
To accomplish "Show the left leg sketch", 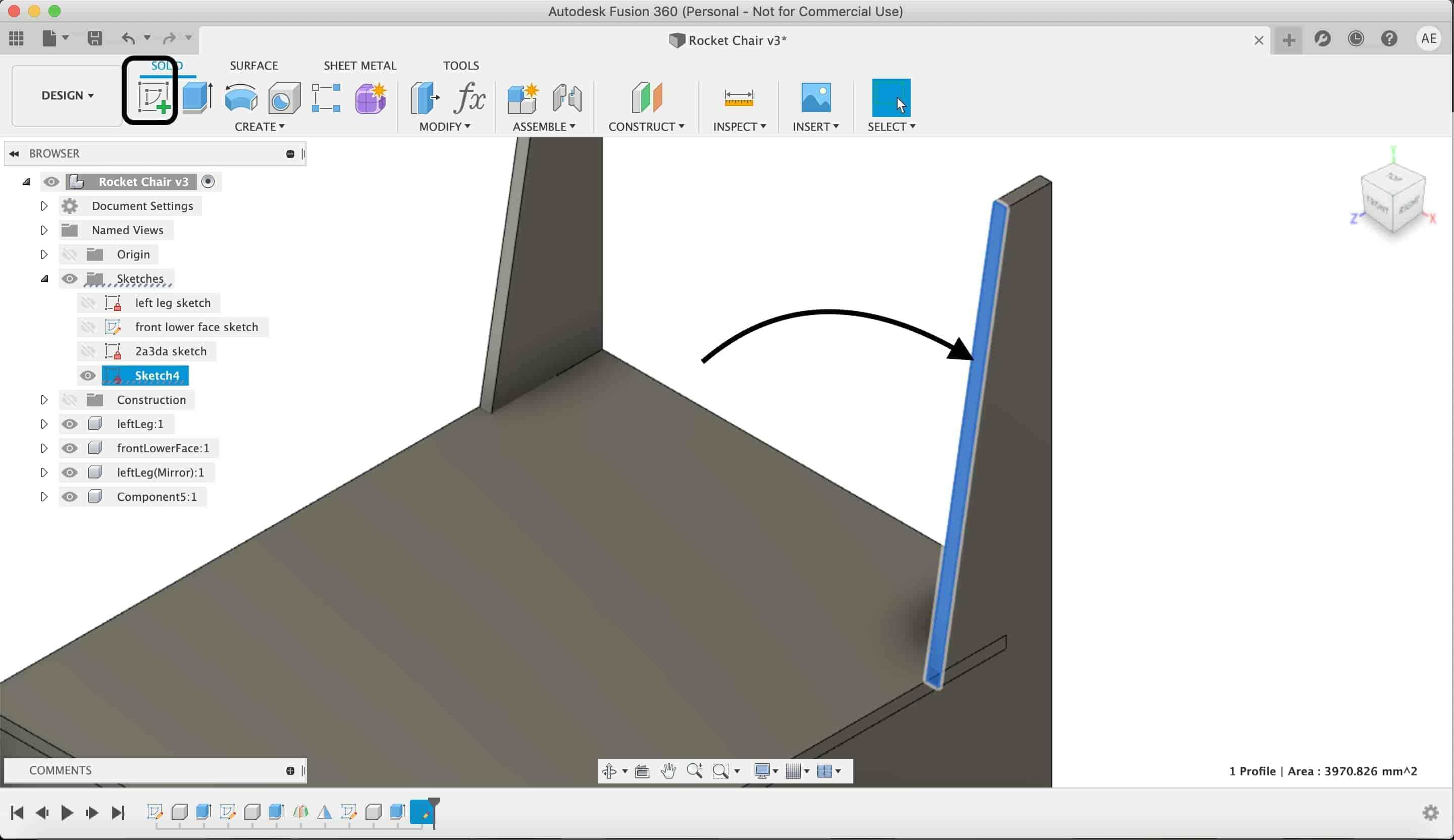I will (88, 303).
